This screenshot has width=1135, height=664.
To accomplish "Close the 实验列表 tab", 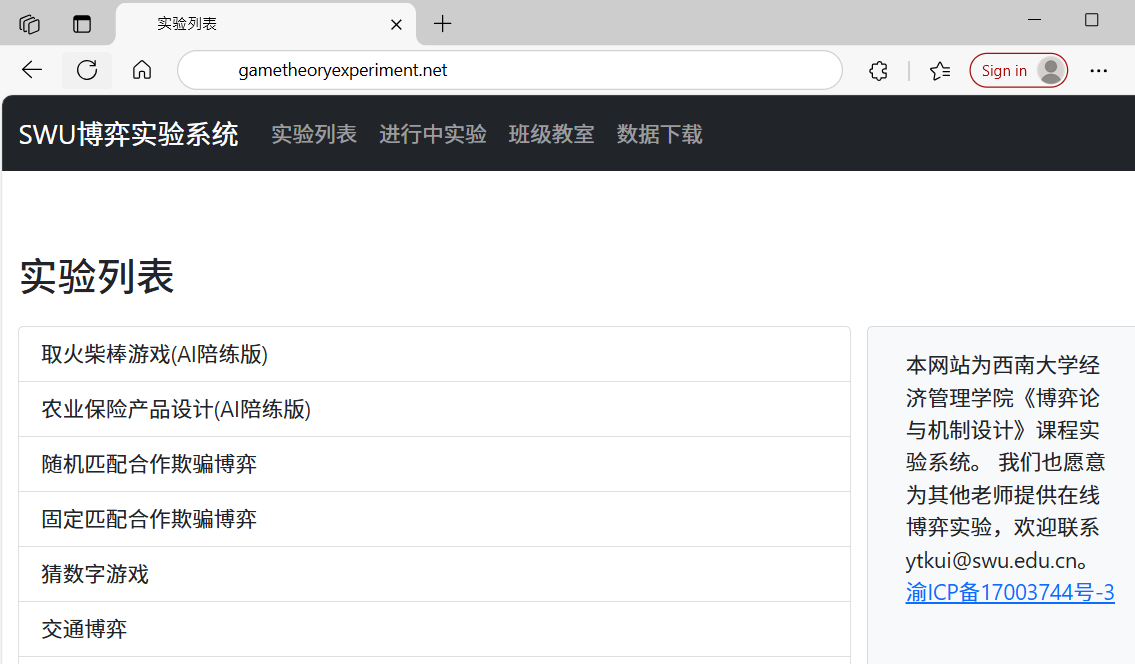I will tap(396, 24).
